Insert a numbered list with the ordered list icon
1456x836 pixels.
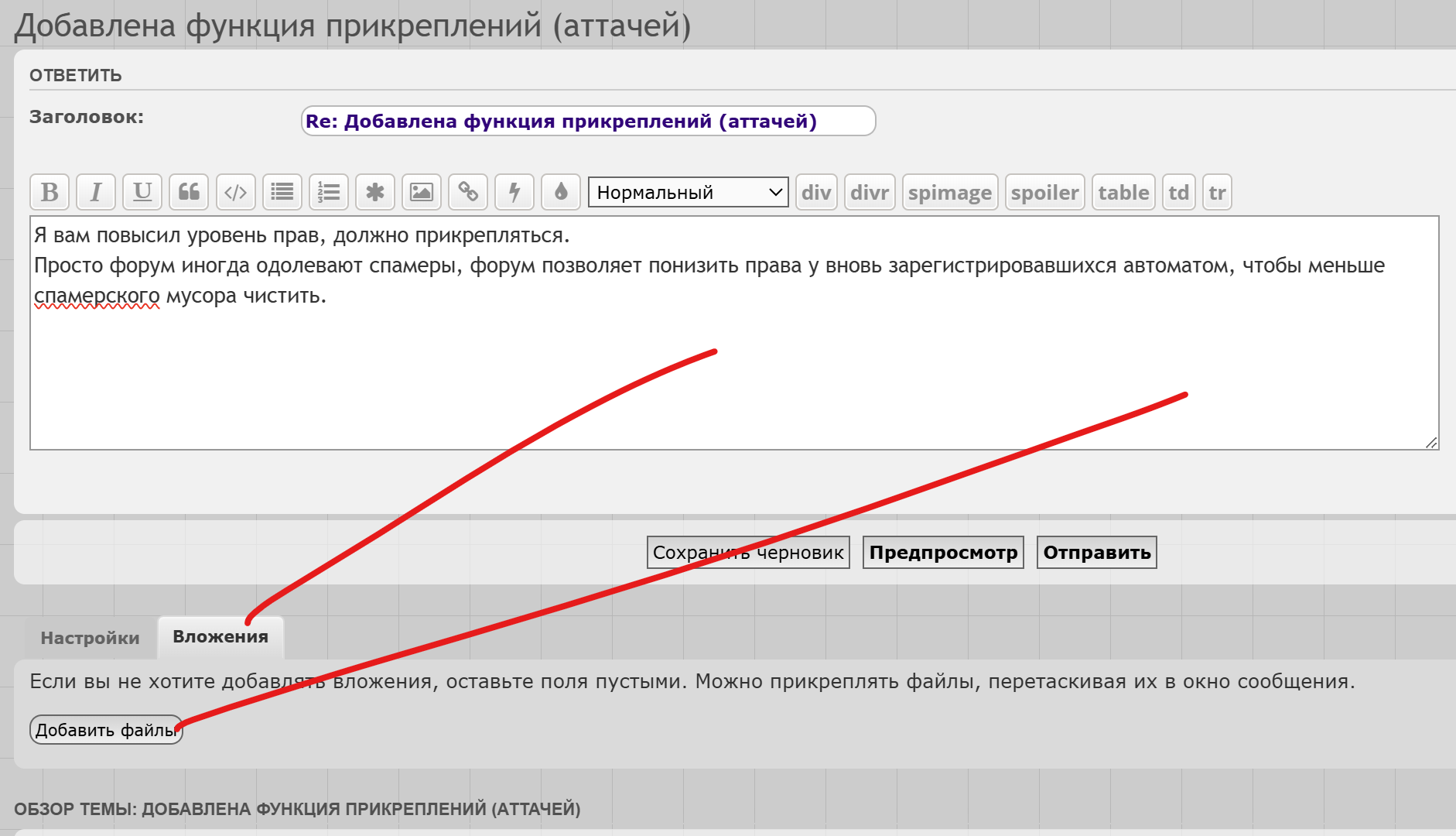point(328,192)
